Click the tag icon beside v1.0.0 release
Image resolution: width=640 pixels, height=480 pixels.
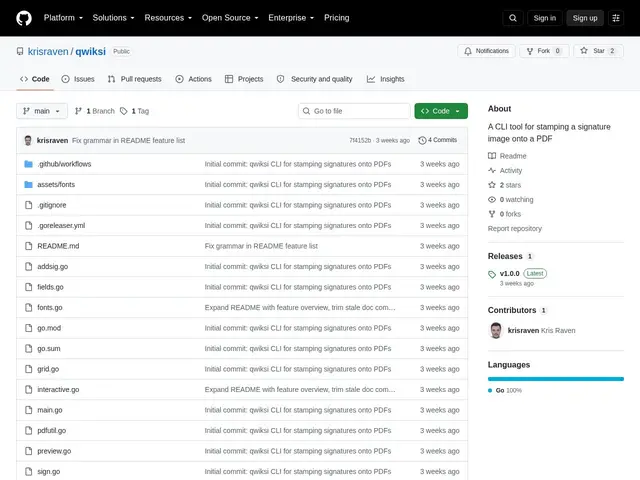(492, 274)
